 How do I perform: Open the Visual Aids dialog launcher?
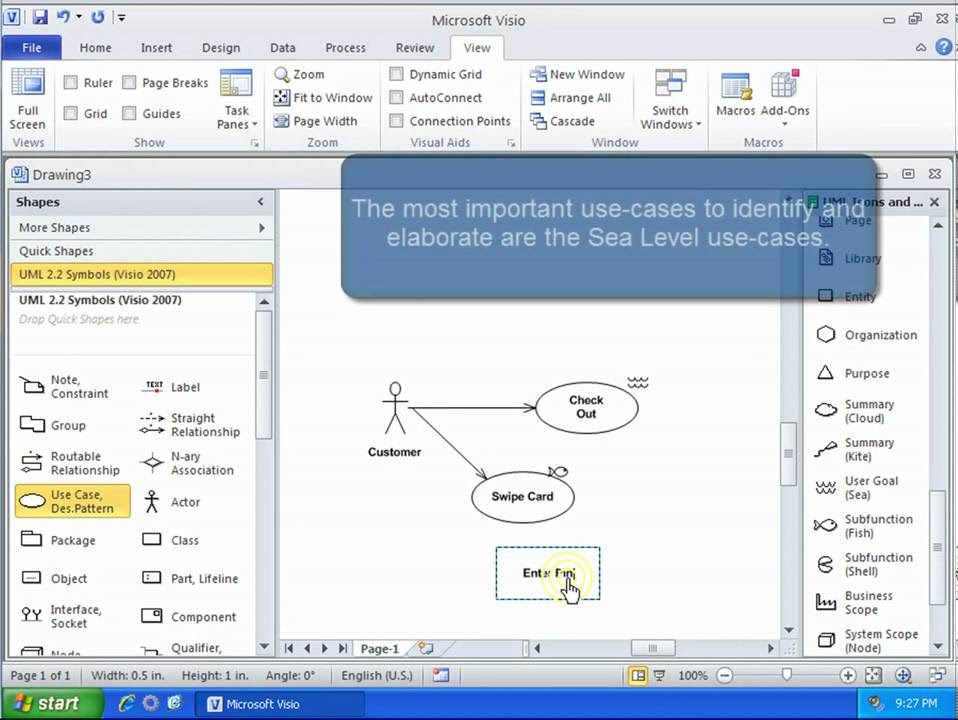511,143
